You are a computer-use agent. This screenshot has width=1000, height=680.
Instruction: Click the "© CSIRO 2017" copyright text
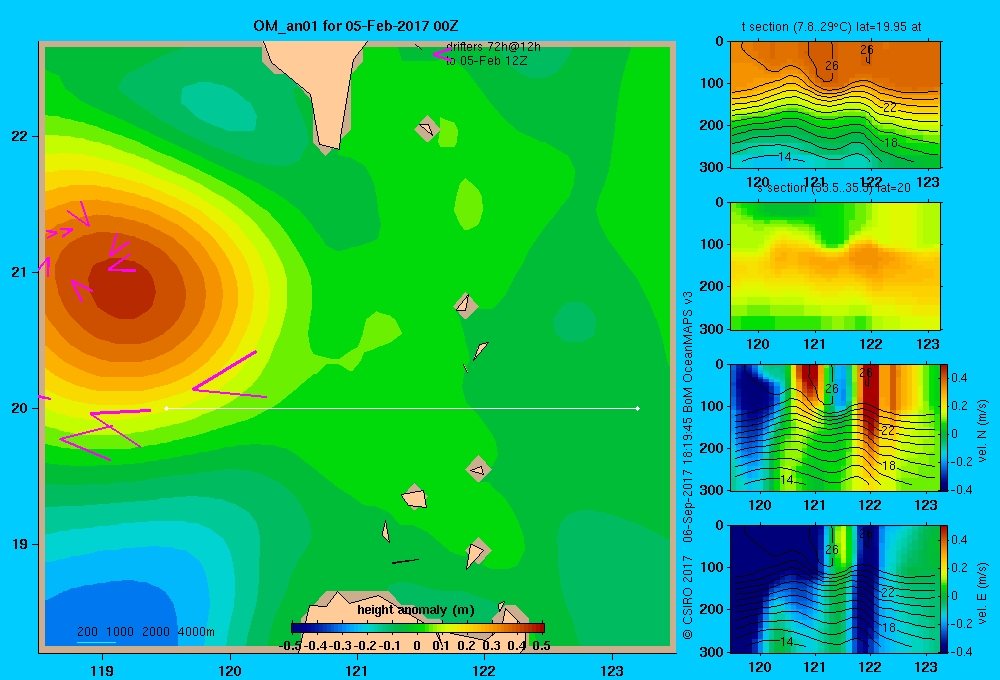point(688,598)
